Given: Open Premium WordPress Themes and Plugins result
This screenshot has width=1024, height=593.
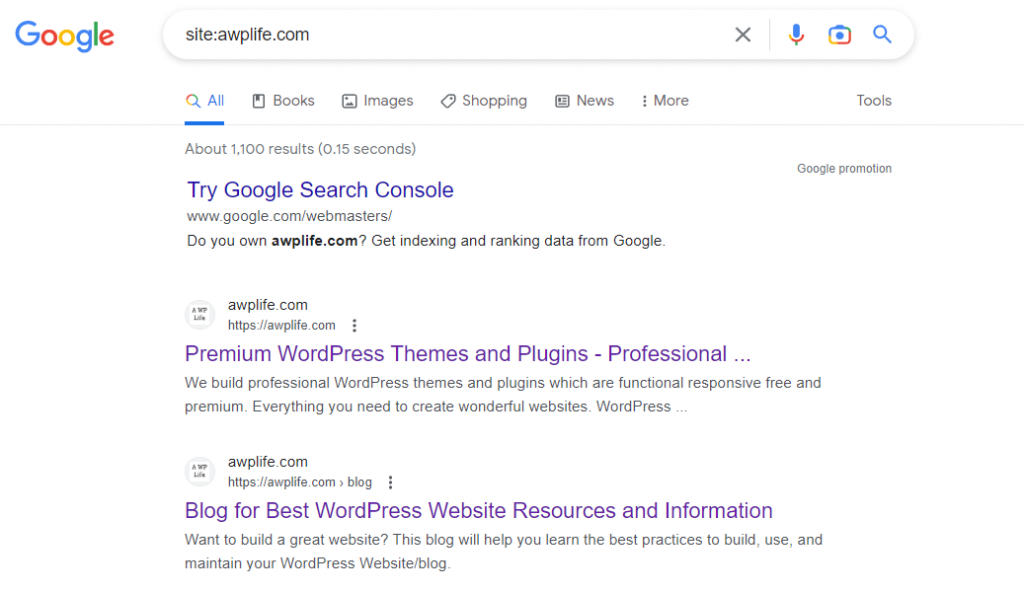Looking at the screenshot, I should pos(467,354).
